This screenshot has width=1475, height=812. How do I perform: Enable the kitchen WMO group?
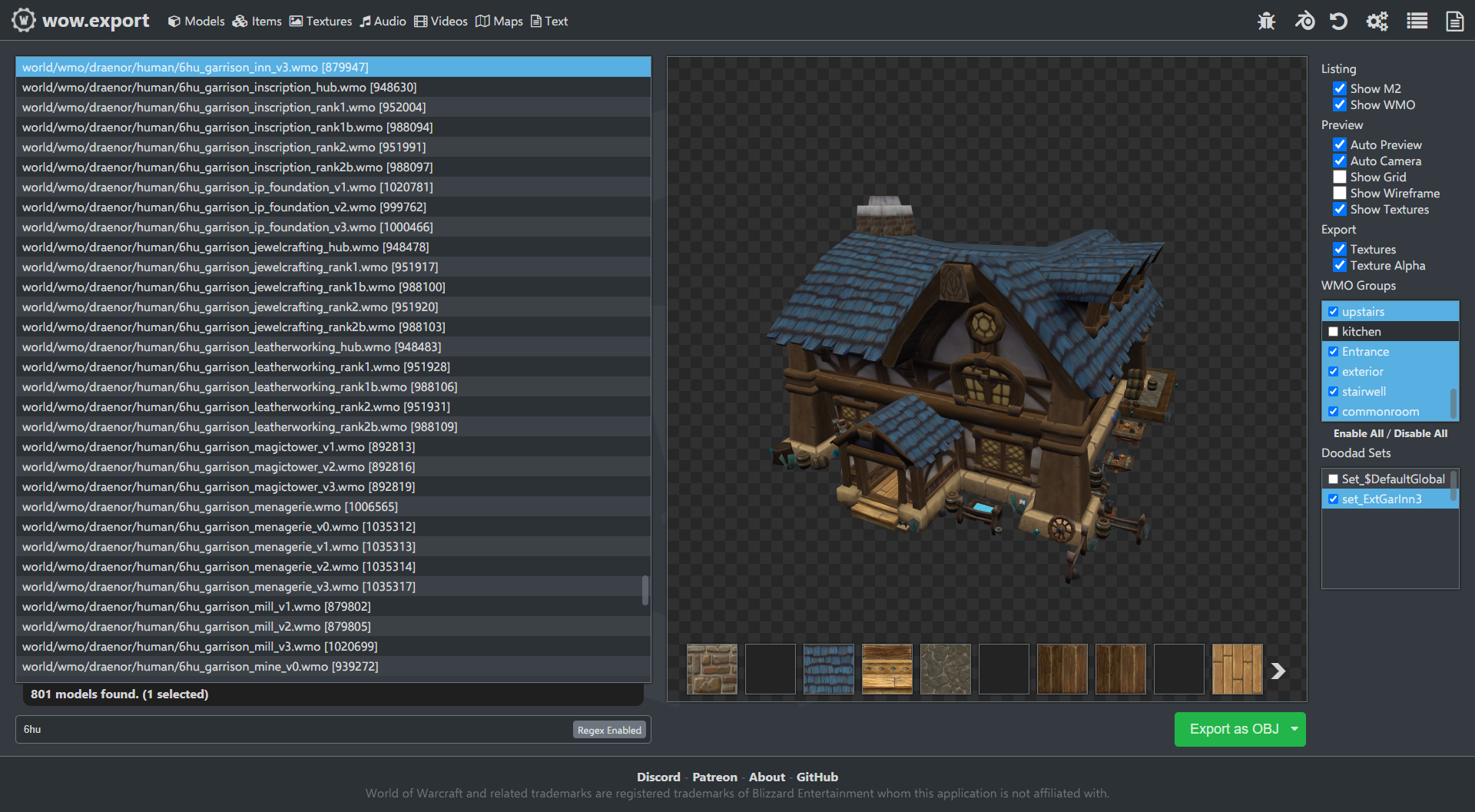[1334, 332]
